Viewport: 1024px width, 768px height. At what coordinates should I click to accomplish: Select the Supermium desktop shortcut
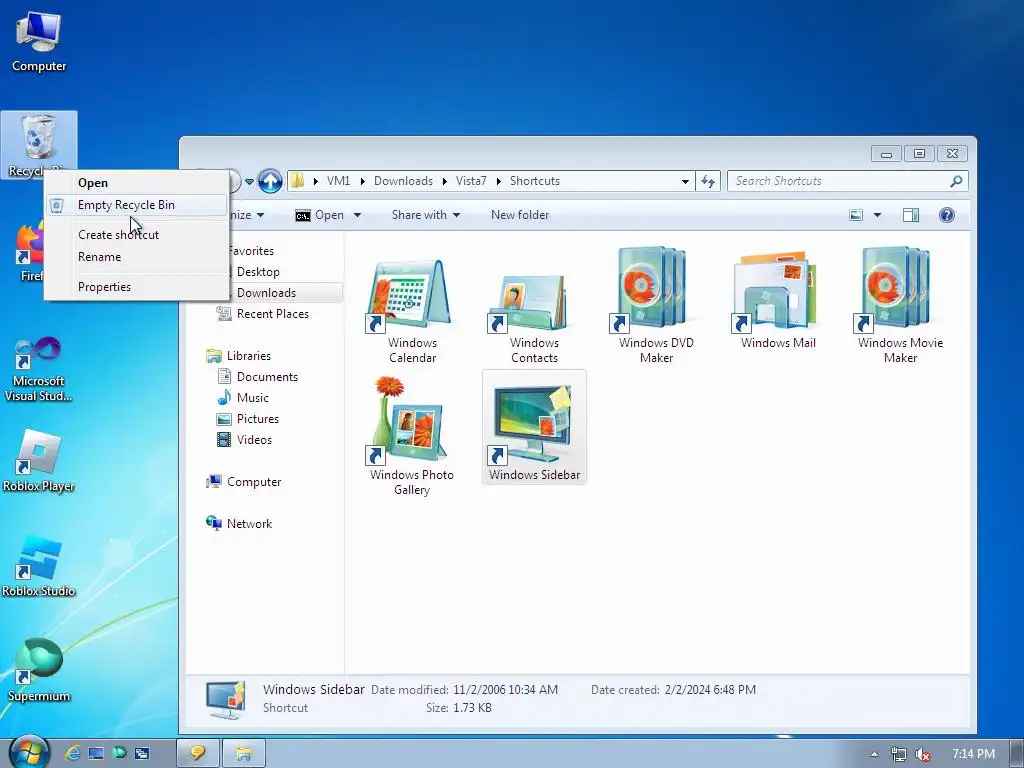click(x=39, y=670)
